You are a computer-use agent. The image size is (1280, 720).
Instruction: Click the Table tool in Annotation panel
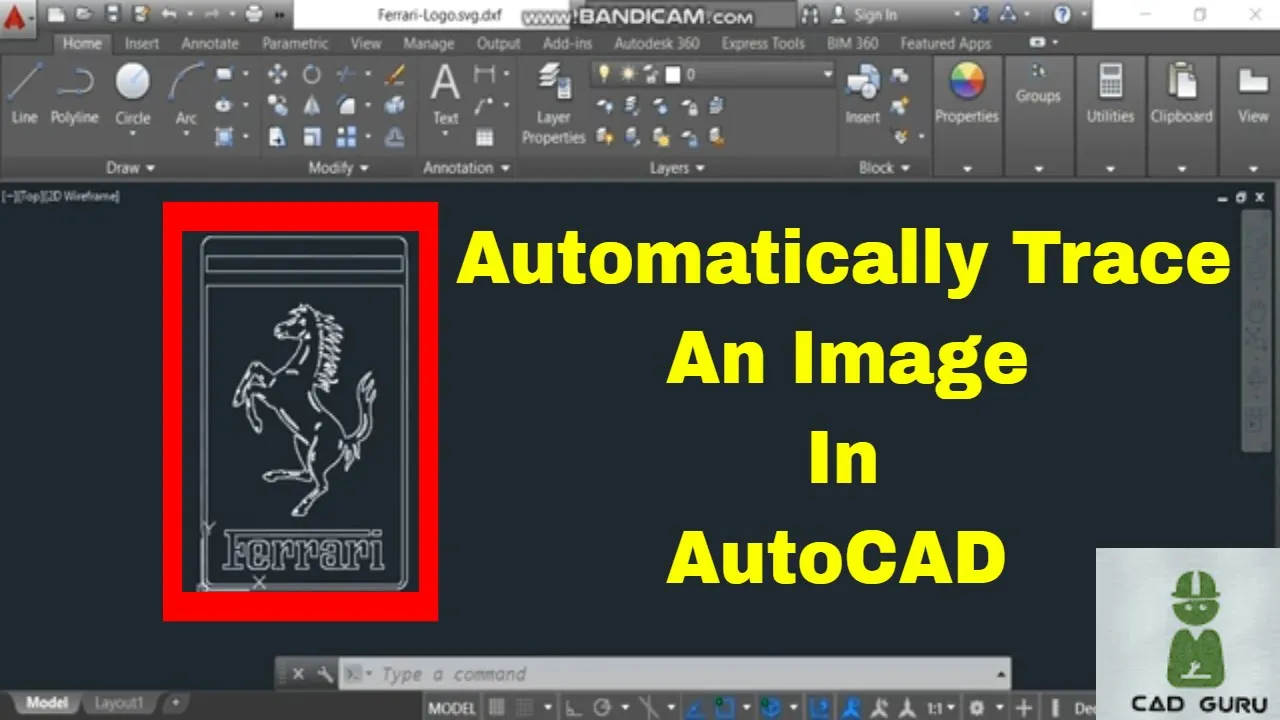(x=485, y=137)
